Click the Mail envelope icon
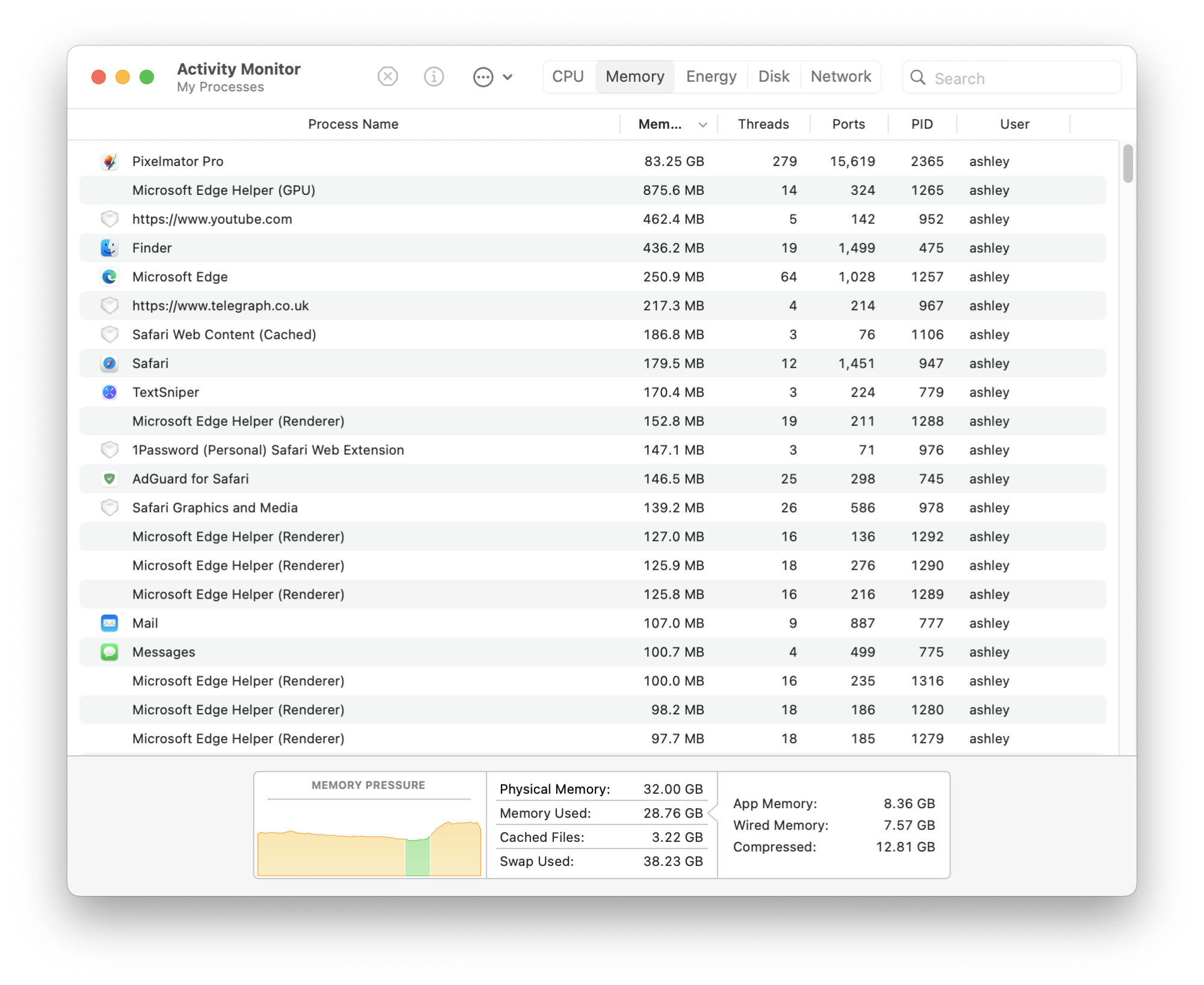Viewport: 1204px width, 985px height. pyautogui.click(x=110, y=623)
